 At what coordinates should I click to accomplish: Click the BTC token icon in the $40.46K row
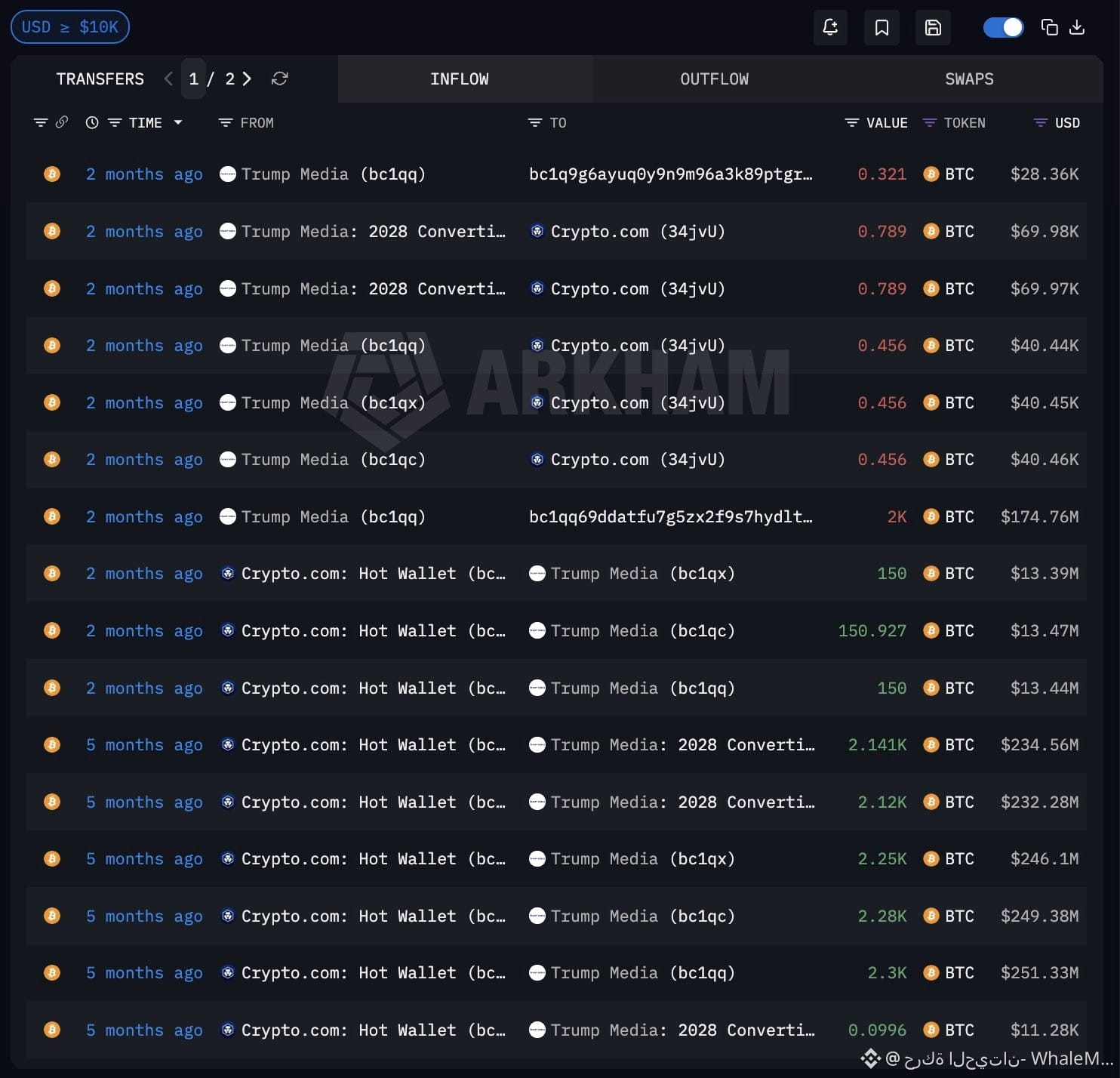coord(931,459)
